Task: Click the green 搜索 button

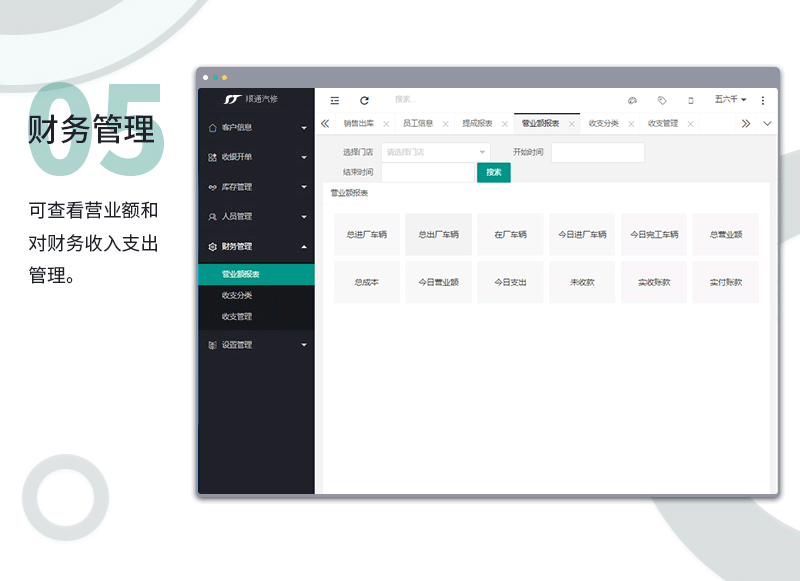Action: pyautogui.click(x=494, y=172)
